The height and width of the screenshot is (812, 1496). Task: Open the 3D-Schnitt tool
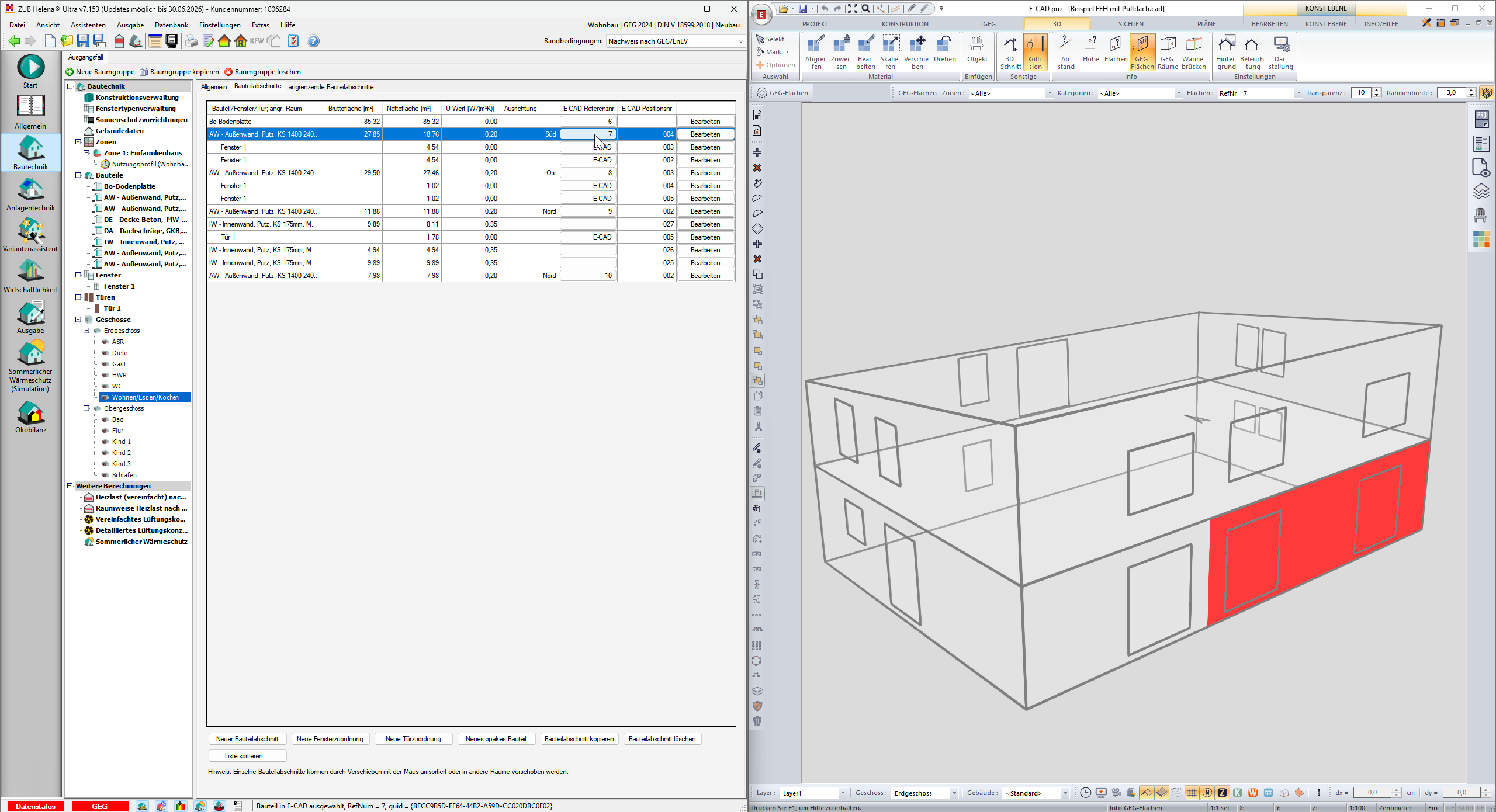[1010, 53]
